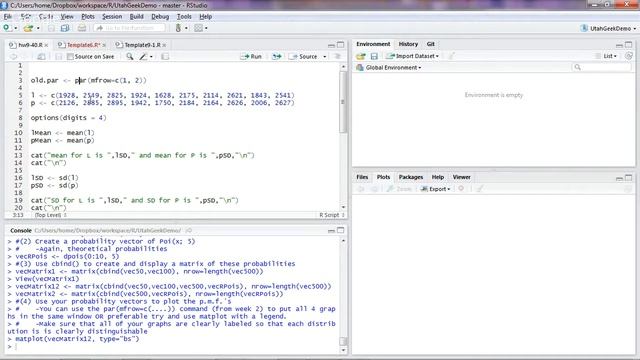
Task: Close the hw9-40.R tab
Action: pyautogui.click(x=46, y=45)
